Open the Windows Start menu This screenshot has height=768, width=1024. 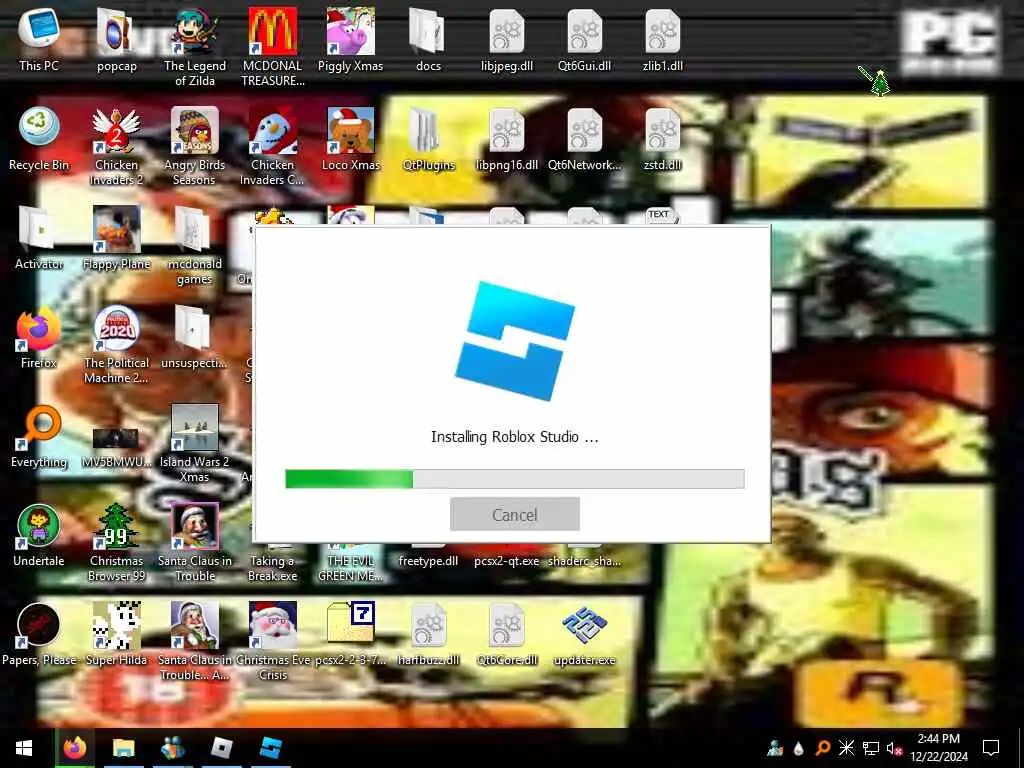pyautogui.click(x=24, y=748)
